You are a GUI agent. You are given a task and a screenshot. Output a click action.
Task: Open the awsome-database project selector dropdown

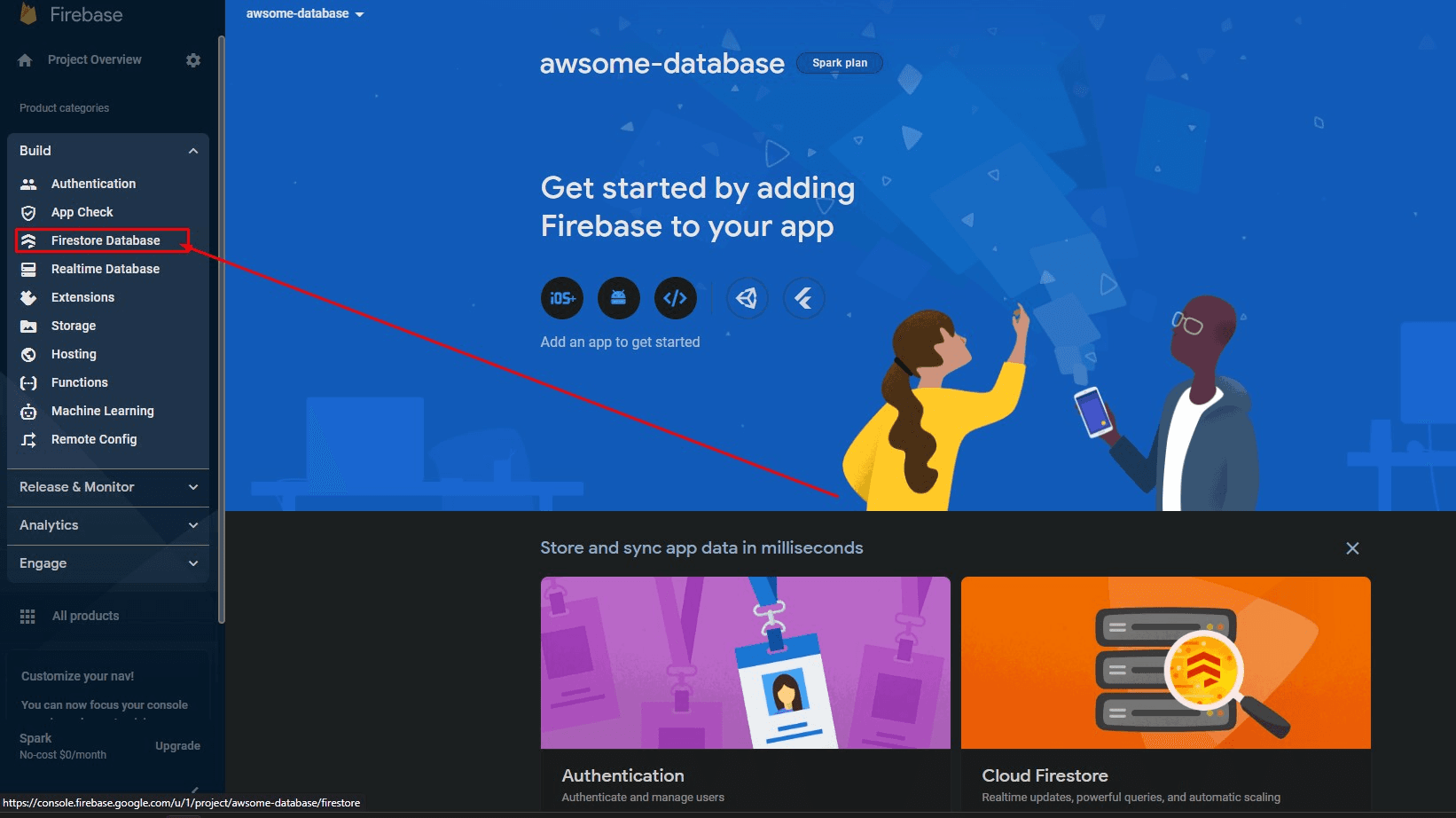pyautogui.click(x=305, y=13)
